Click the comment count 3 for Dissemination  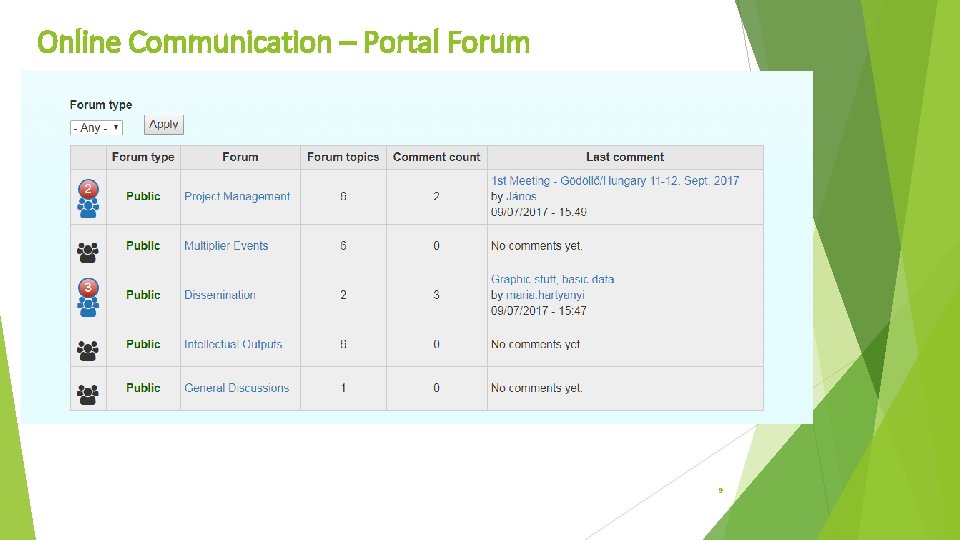pyautogui.click(x=437, y=295)
